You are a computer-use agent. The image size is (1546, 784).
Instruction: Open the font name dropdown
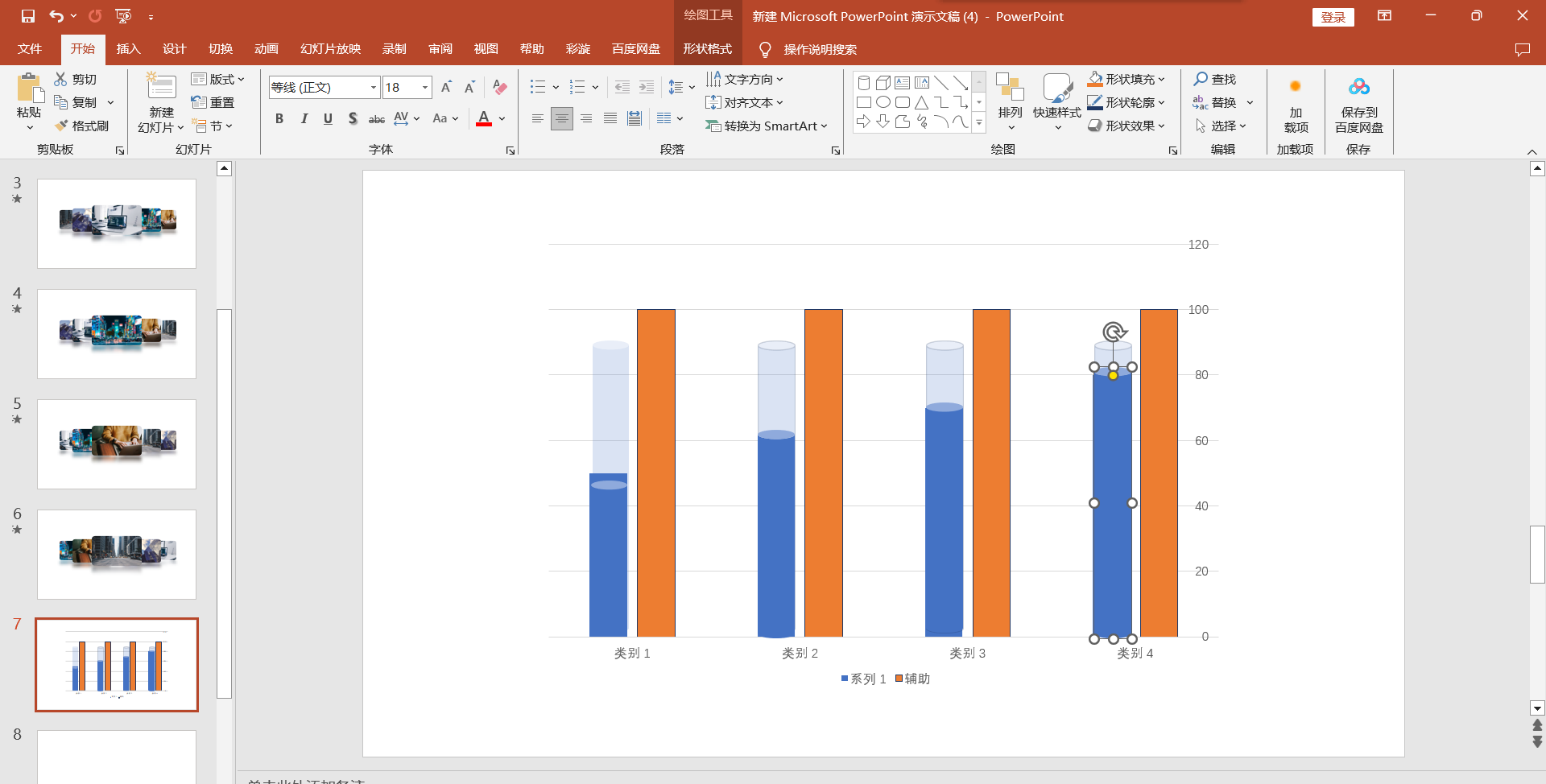(374, 87)
